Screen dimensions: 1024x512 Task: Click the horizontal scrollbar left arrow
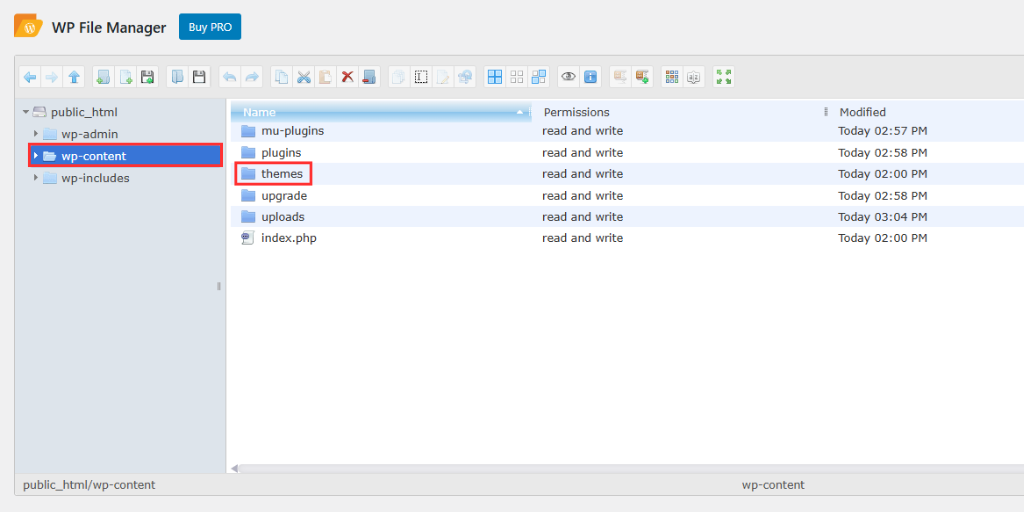[235, 468]
